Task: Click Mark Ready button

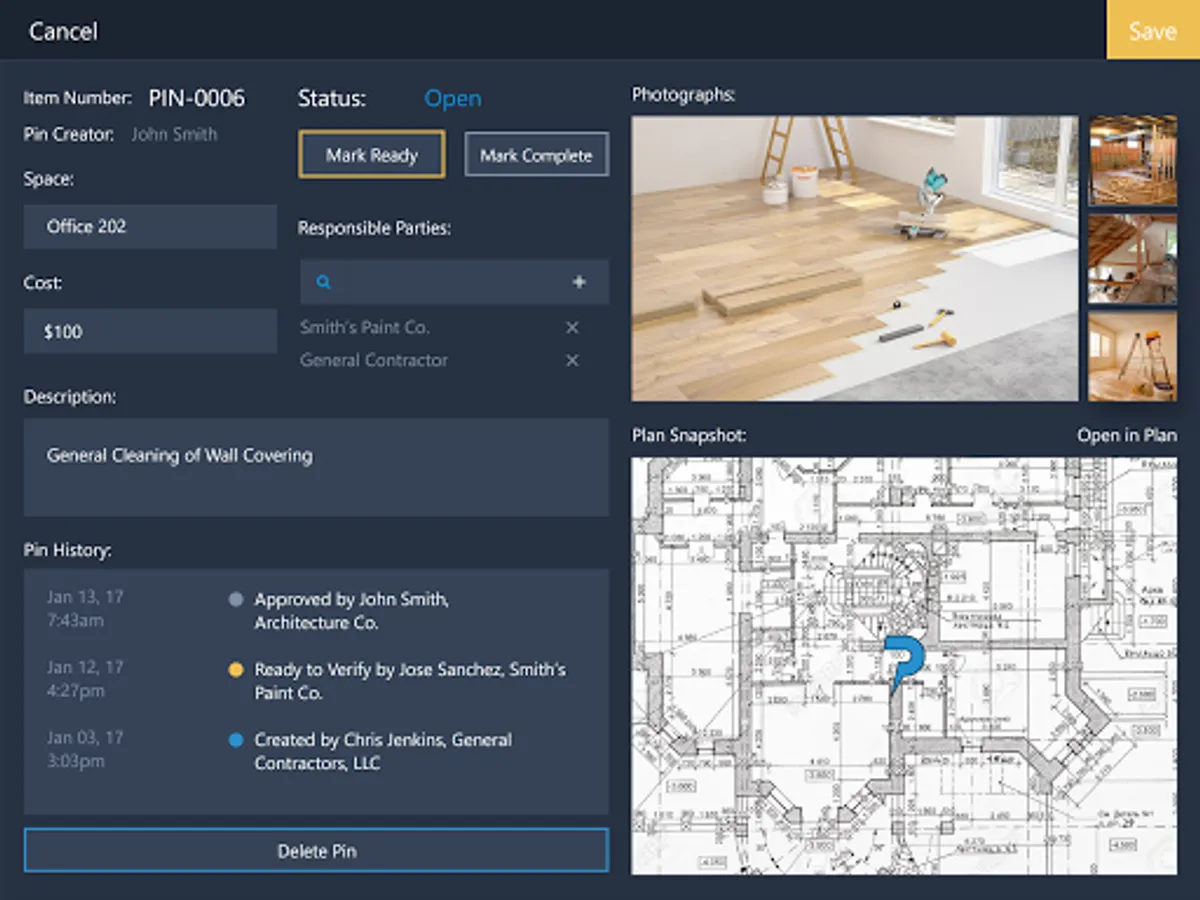Action: pyautogui.click(x=371, y=155)
